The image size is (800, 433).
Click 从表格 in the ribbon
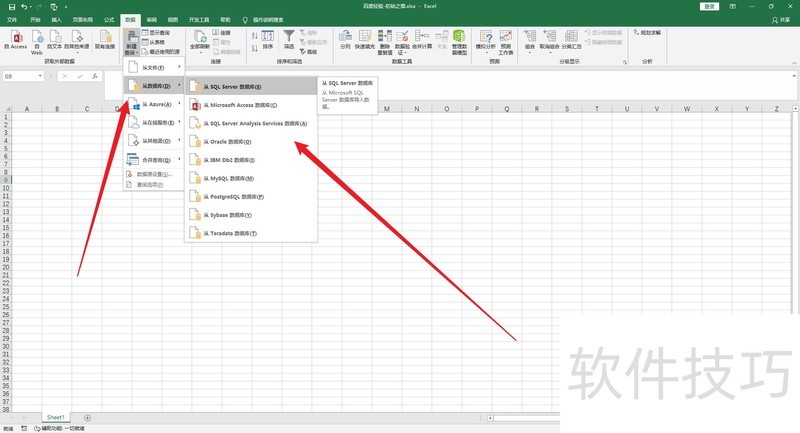pyautogui.click(x=153, y=42)
